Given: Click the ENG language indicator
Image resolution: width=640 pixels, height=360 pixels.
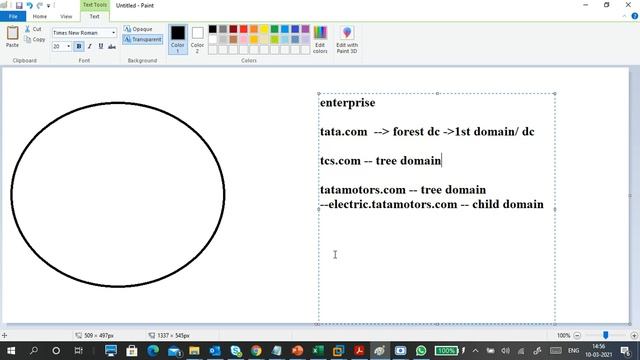Looking at the screenshot, I should tap(573, 351).
